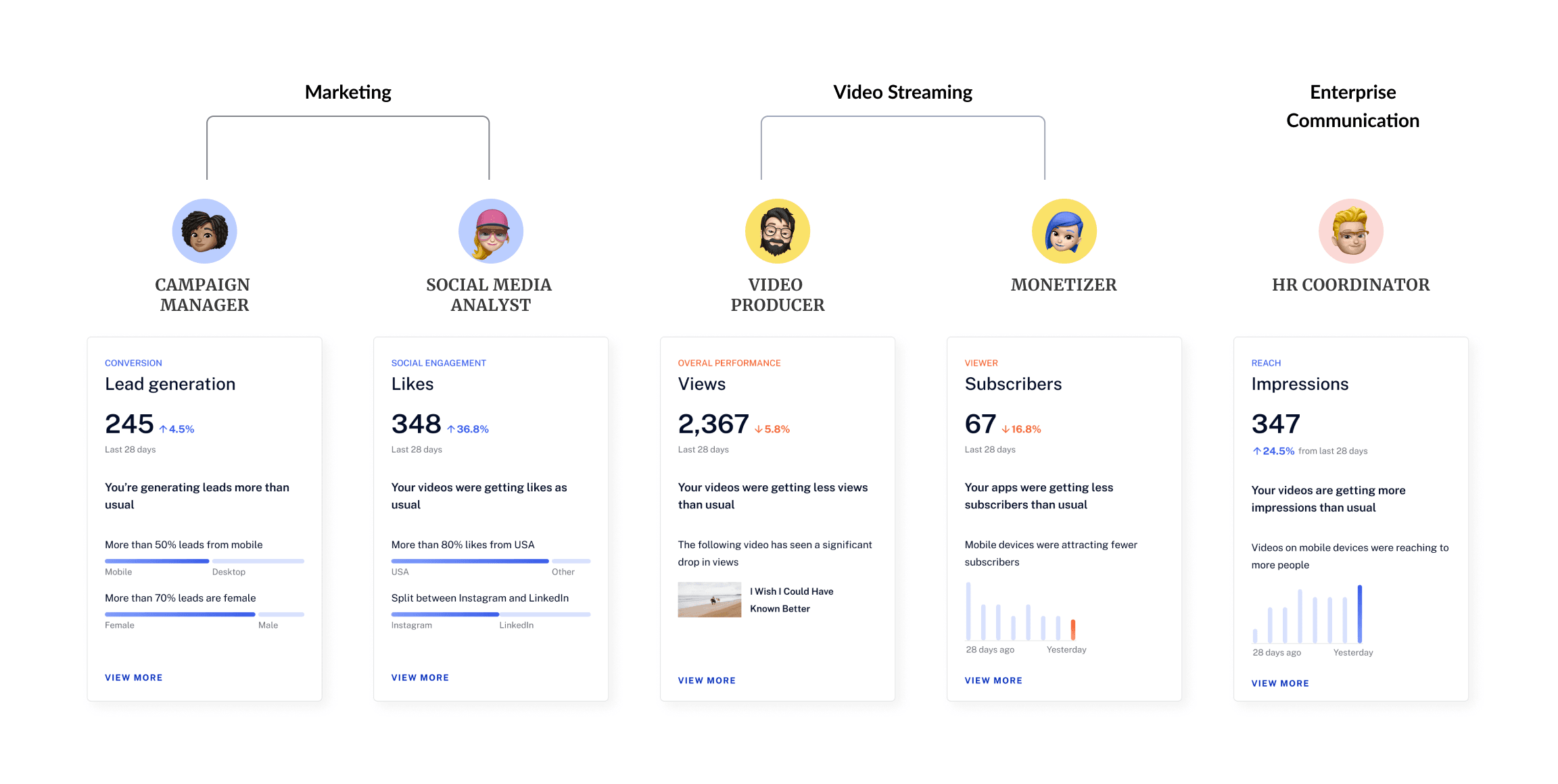The image size is (1558, 784).
Task: Click the 4.5% increase indicator
Action: 177,429
